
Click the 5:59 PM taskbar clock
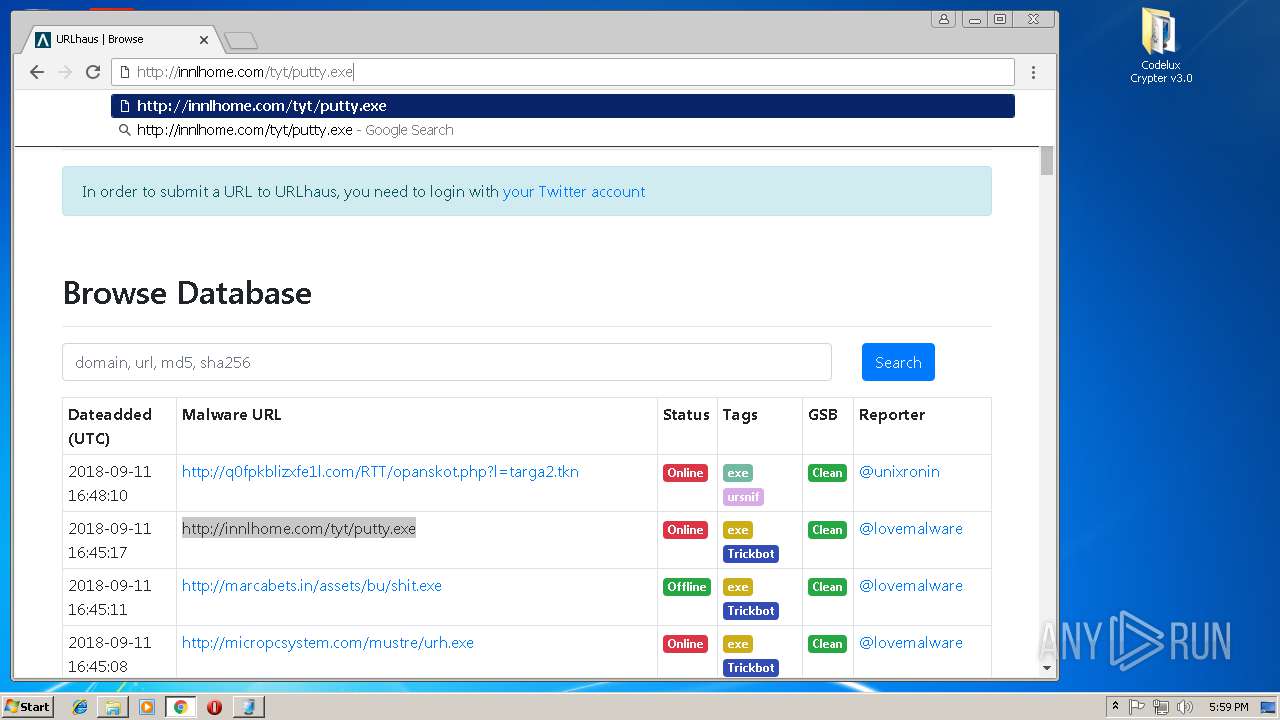point(1228,707)
